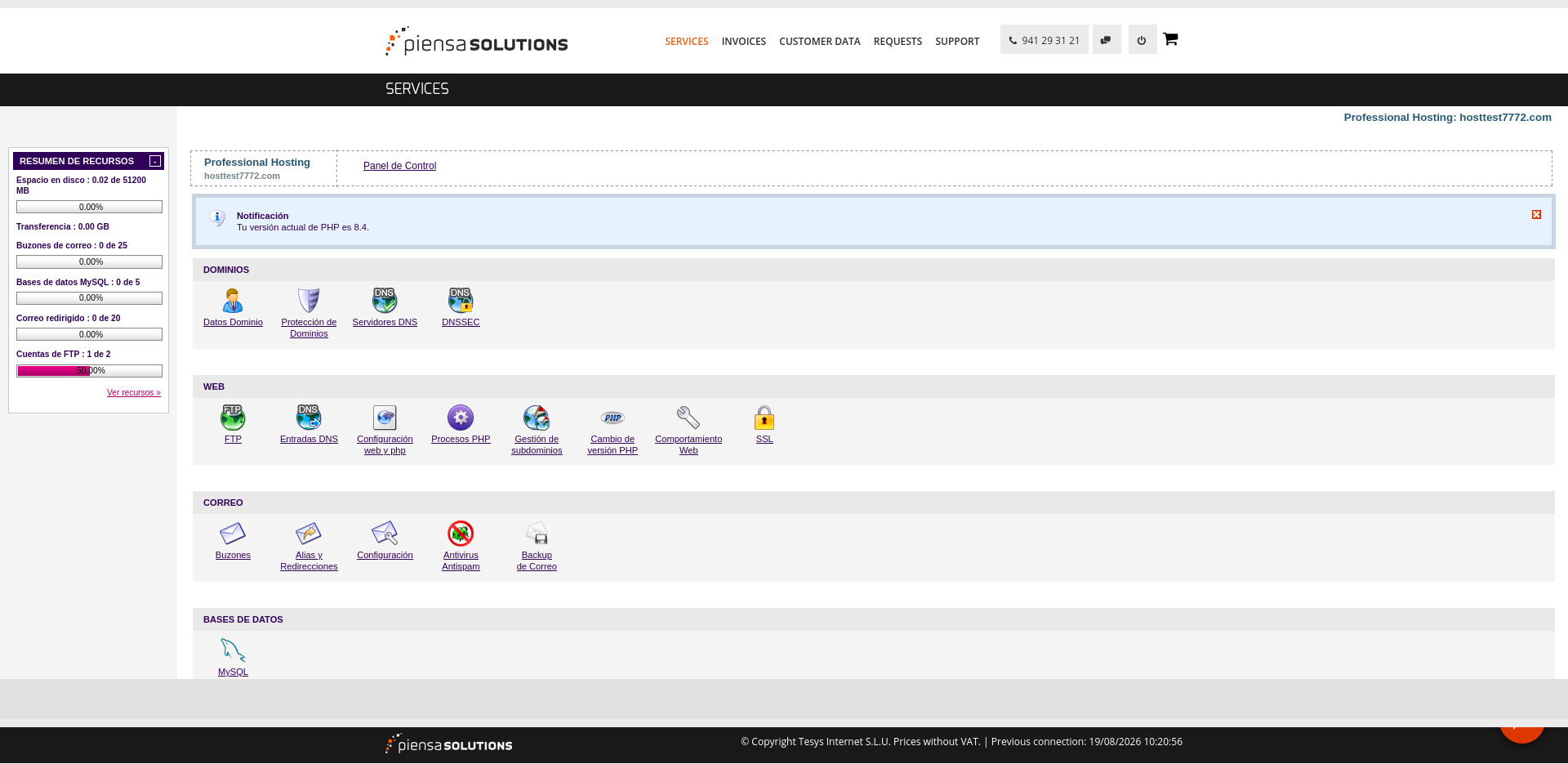Click the notification info icon
Image resolution: width=1568 pixels, height=764 pixels.
click(217, 218)
